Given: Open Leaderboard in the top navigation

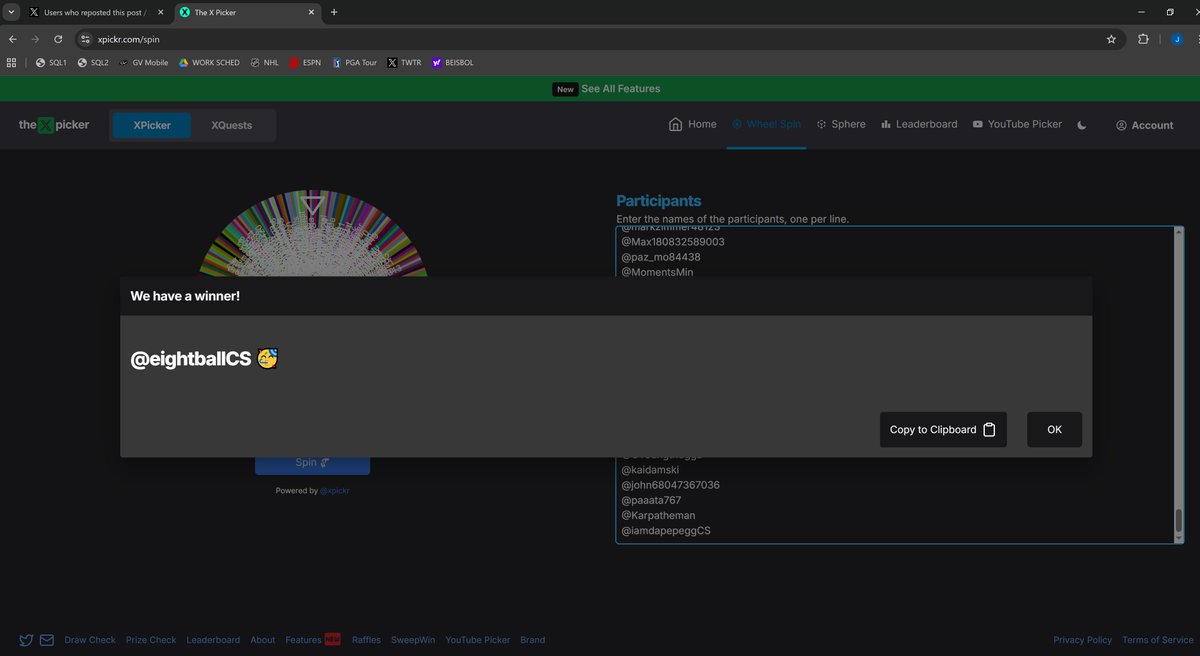Looking at the screenshot, I should [919, 125].
